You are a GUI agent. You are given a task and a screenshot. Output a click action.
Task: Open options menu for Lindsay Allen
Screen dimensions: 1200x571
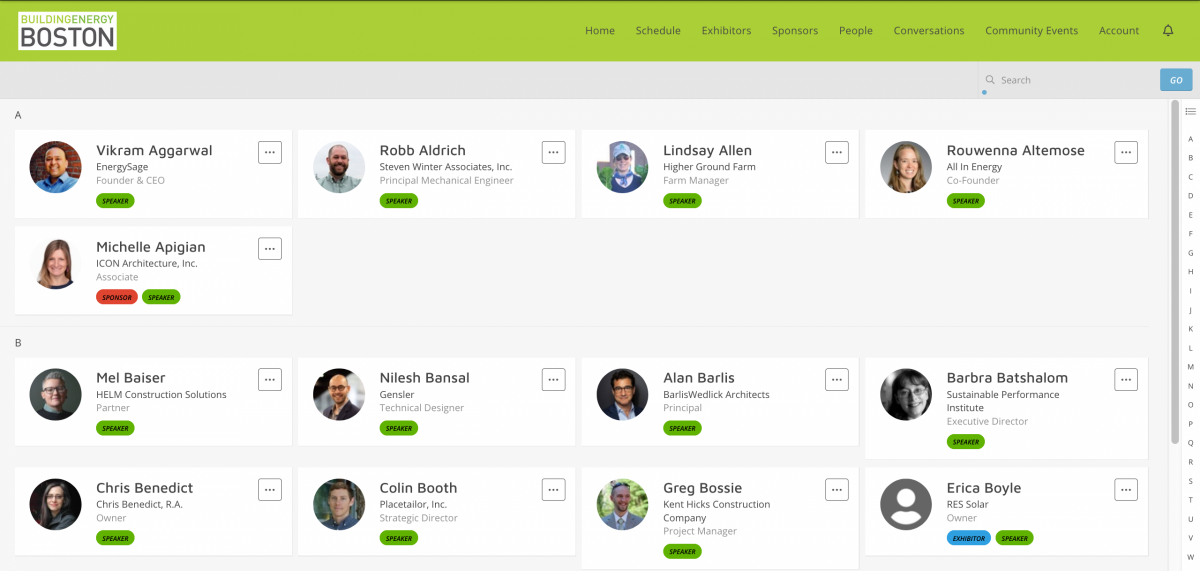pos(837,152)
